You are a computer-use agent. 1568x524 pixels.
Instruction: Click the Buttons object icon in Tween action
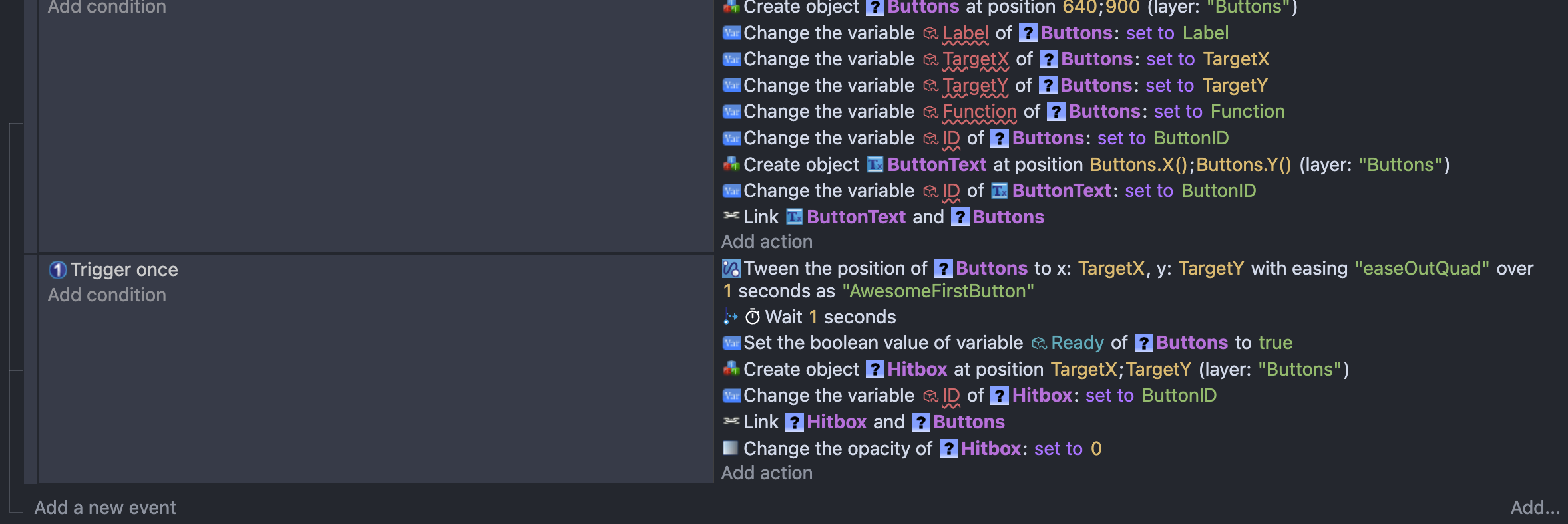click(943, 269)
